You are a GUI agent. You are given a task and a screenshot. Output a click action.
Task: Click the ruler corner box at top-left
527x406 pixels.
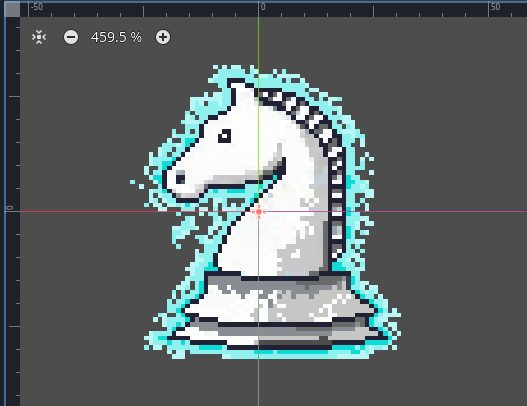point(12,9)
